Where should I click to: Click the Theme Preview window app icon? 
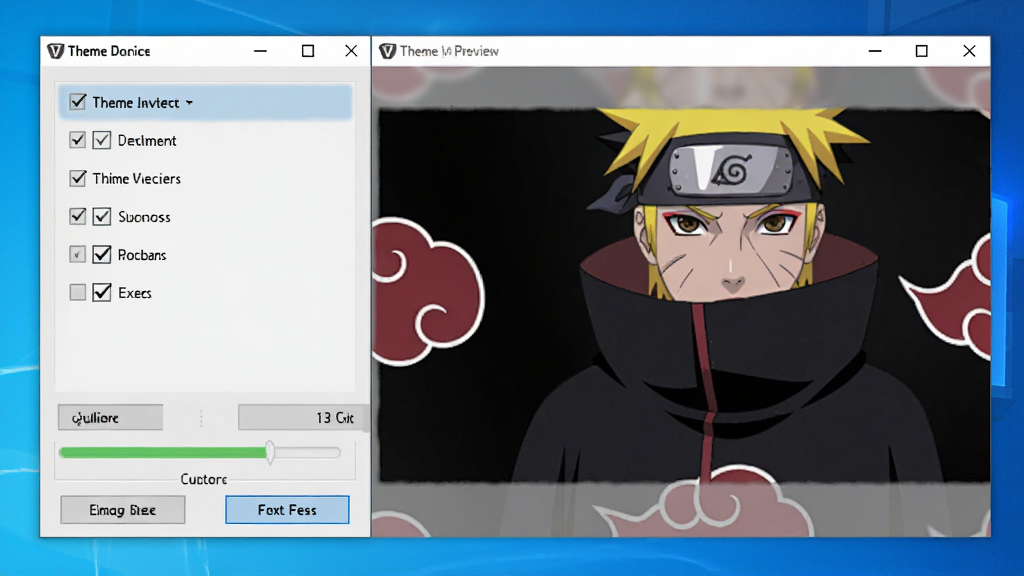(387, 51)
